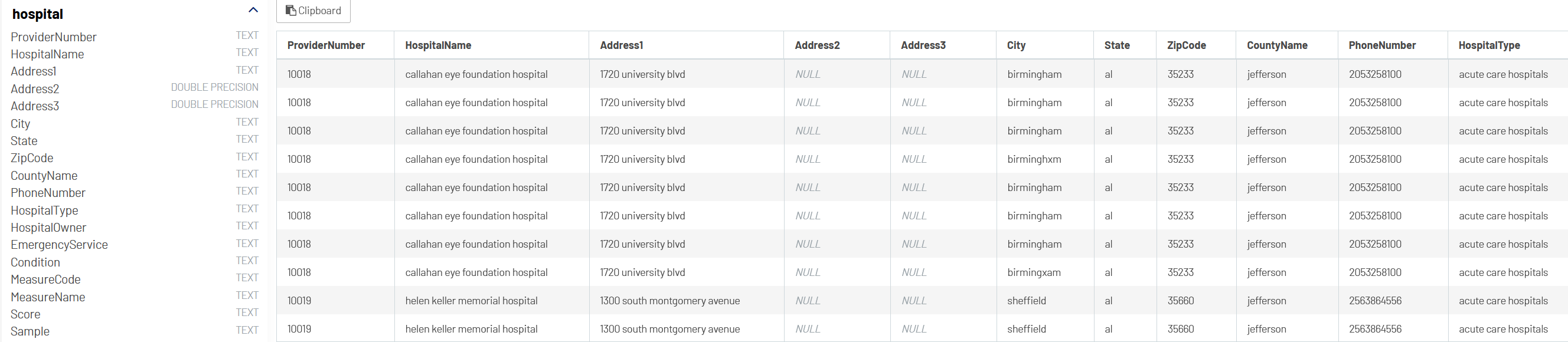This screenshot has height=342, width=1568.
Task: Collapse the hospital table chevron
Action: pos(253,9)
